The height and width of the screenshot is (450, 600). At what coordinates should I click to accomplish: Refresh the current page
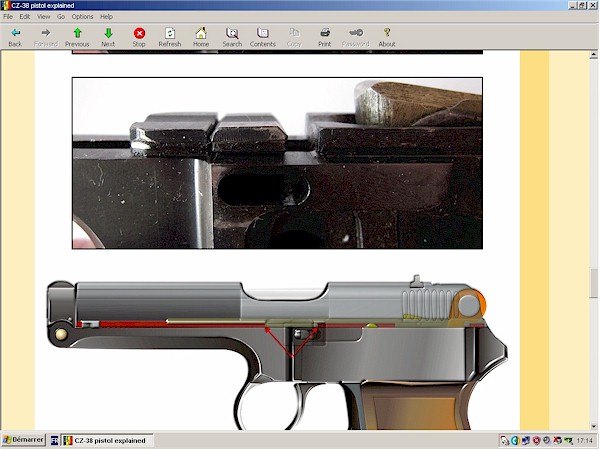170,37
